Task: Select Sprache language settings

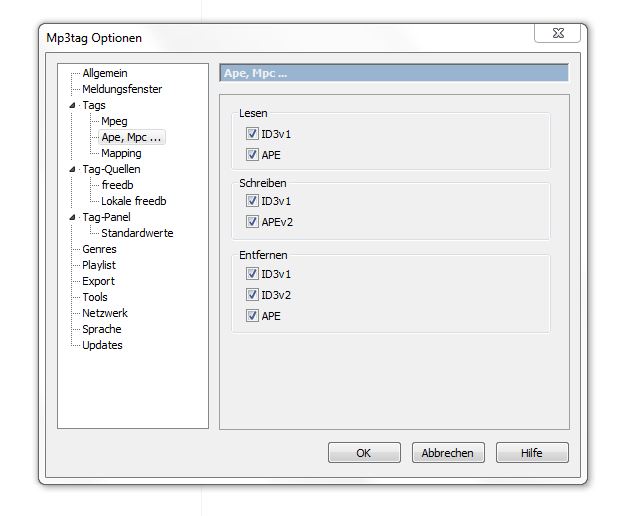Action: [101, 329]
